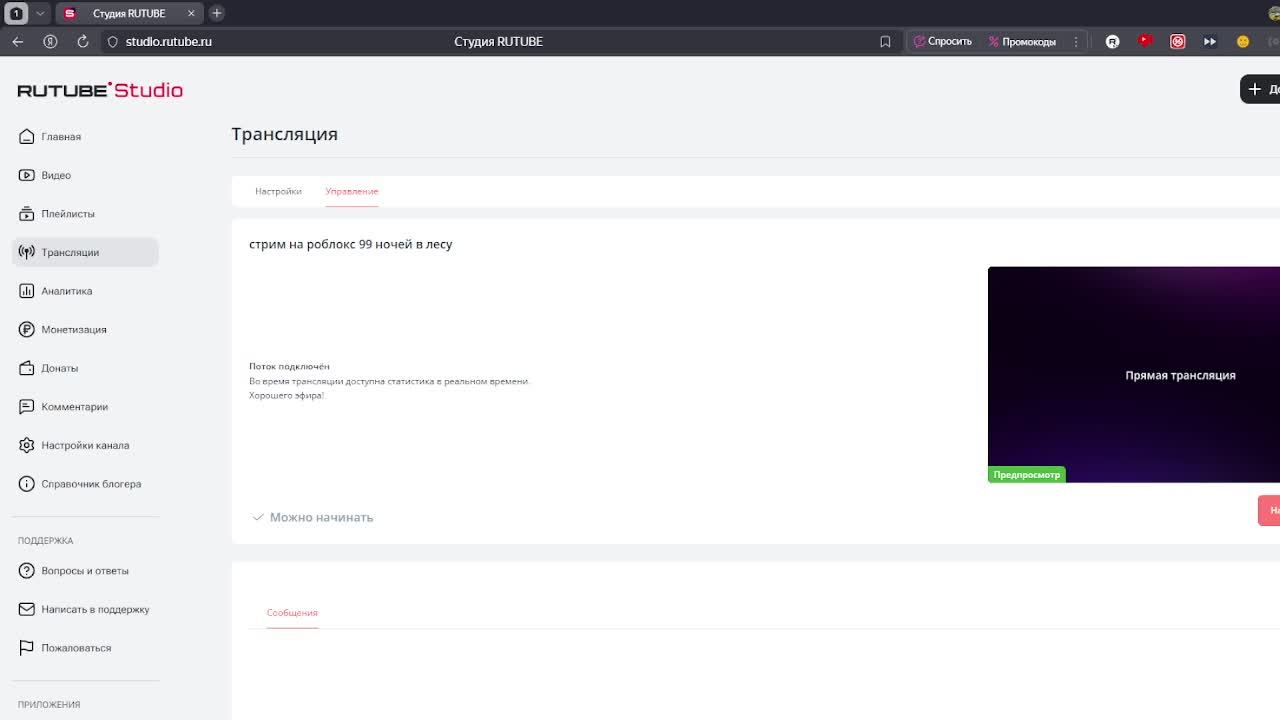This screenshot has width=1280, height=720.
Task: Click the Можно начинать status text
Action: (x=321, y=517)
